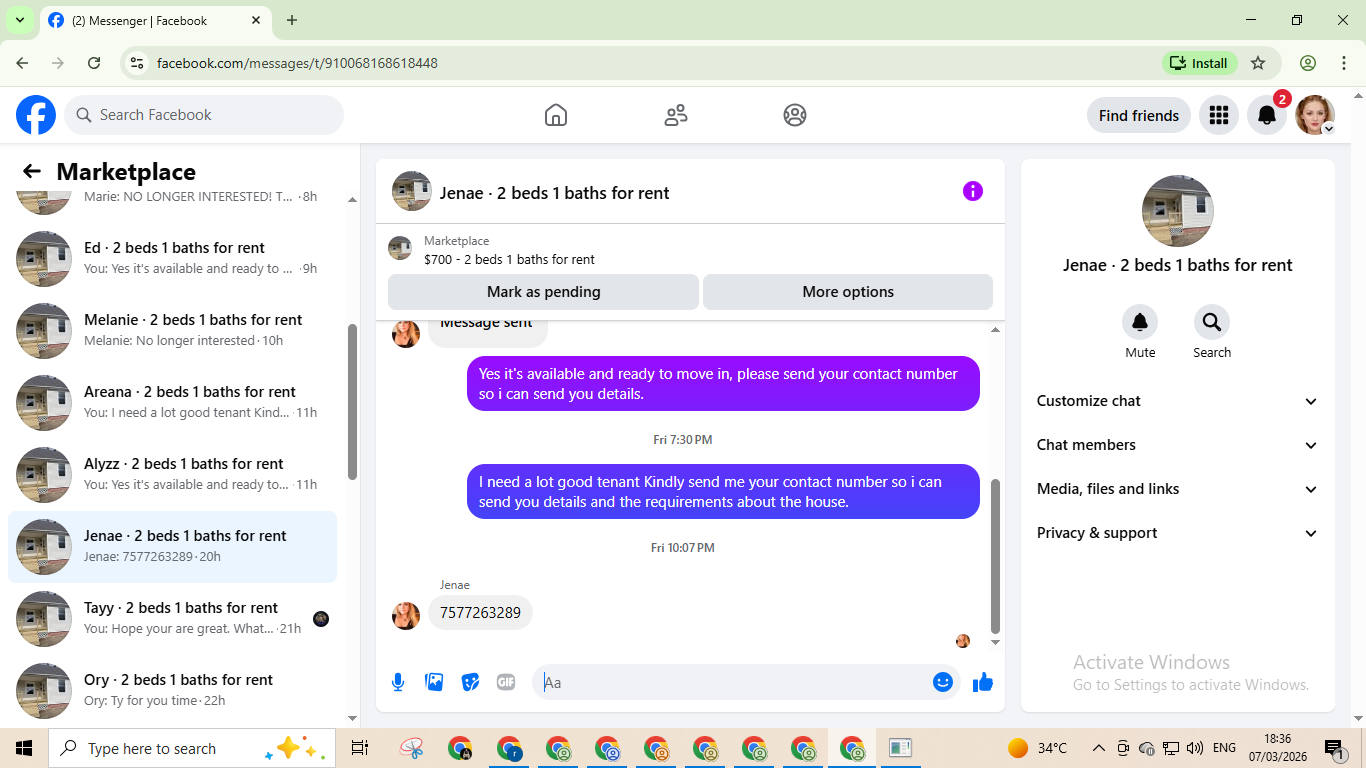Show hidden system tray icons

pyautogui.click(x=1099, y=748)
